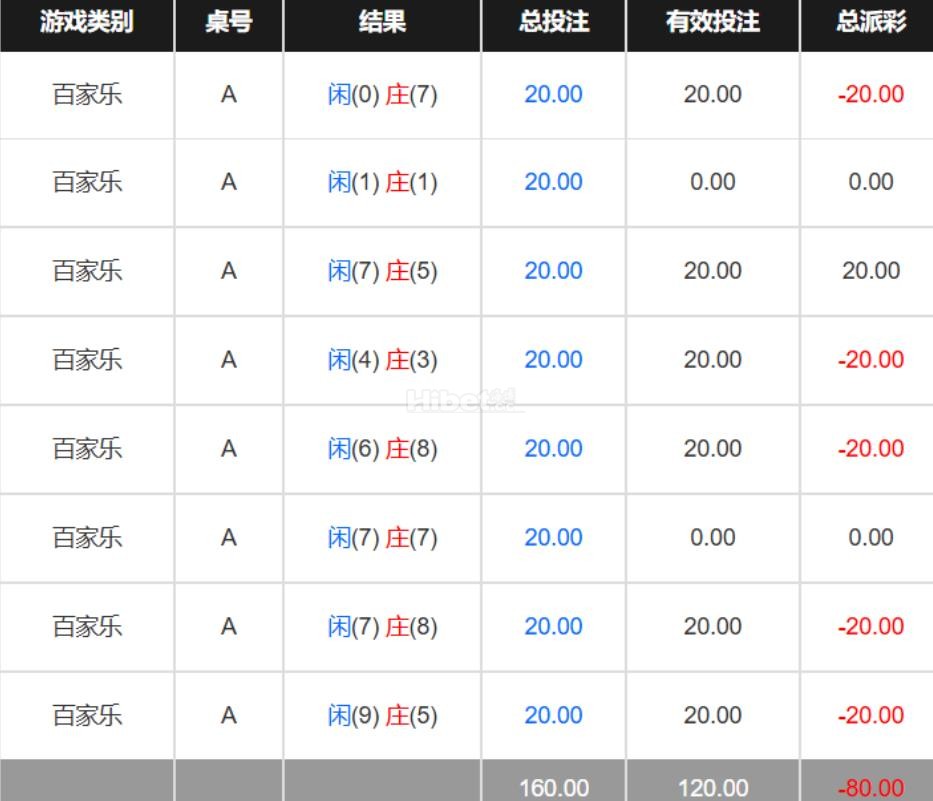Screen dimensions: 933x801
Task: Open blue 20.00 total bet for 闲(0) 庄(7)
Action: click(x=553, y=95)
